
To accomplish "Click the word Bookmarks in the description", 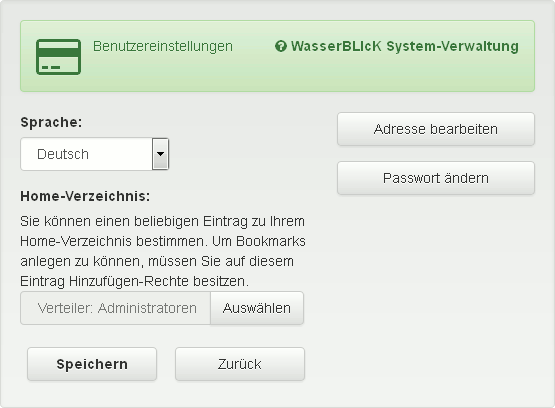I will click(271, 241).
